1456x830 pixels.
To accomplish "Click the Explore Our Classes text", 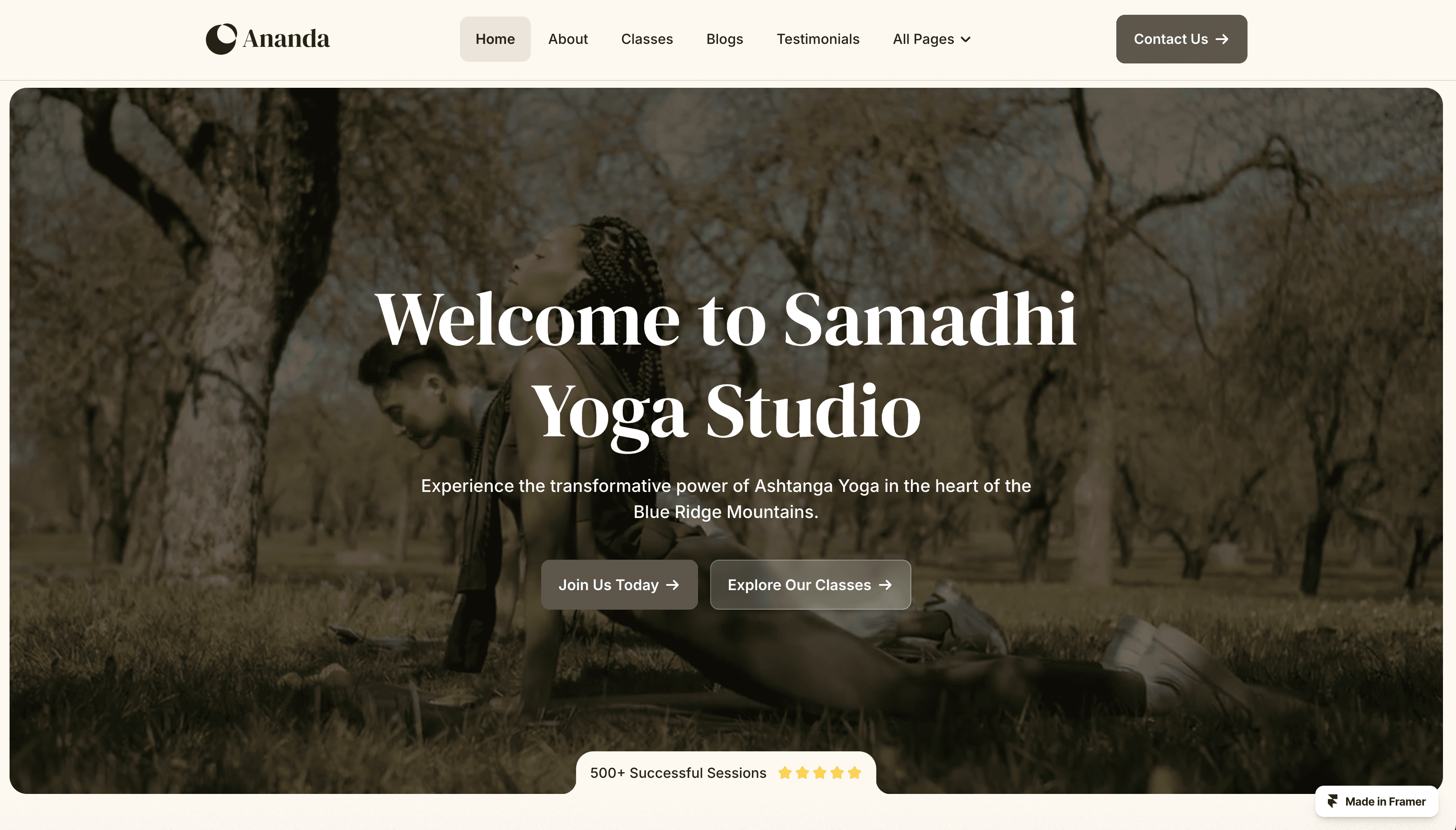I will 799,585.
